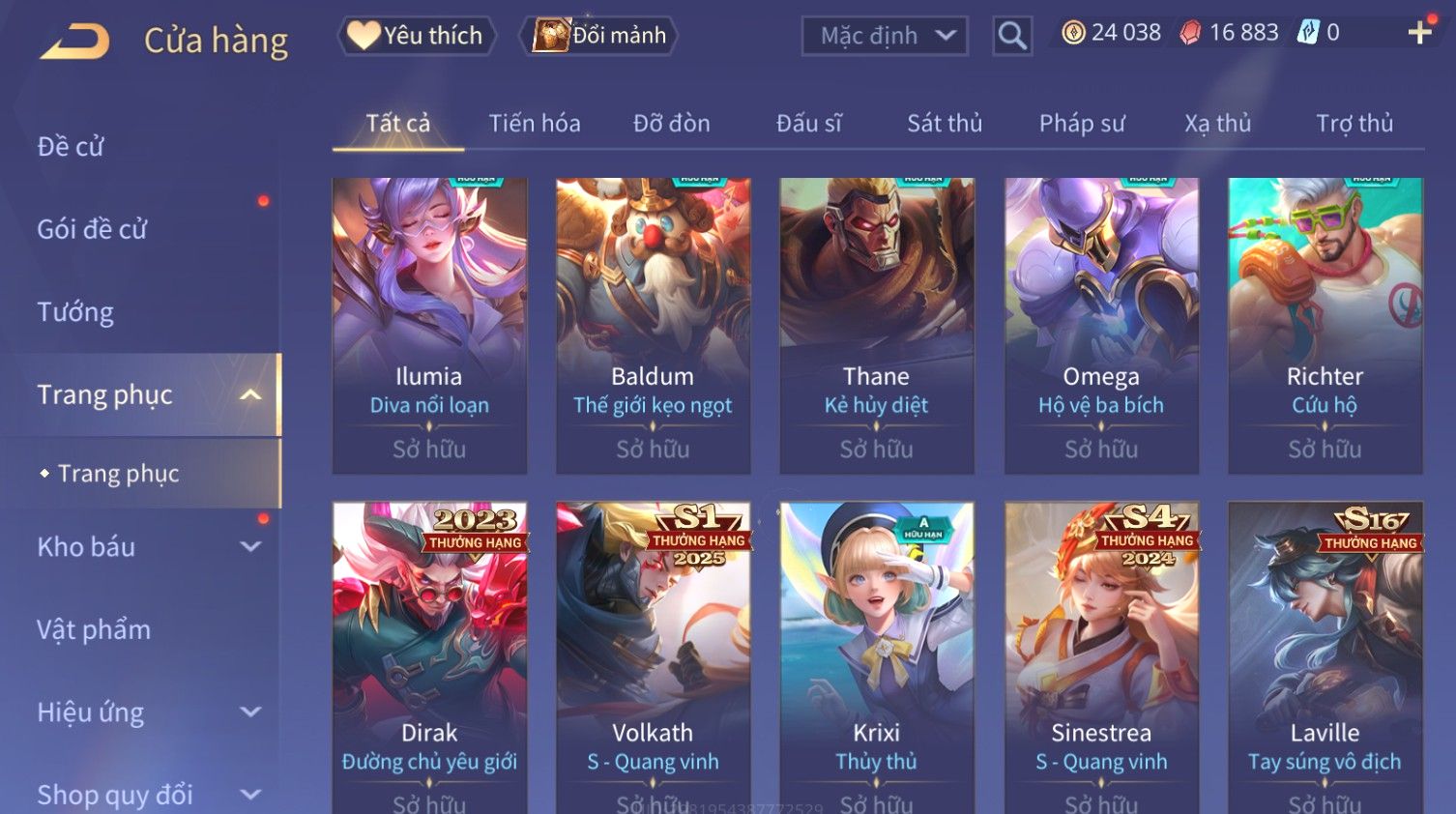This screenshot has height=814, width=1456.
Task: Tap the red ruby currency icon
Action: point(1190,33)
